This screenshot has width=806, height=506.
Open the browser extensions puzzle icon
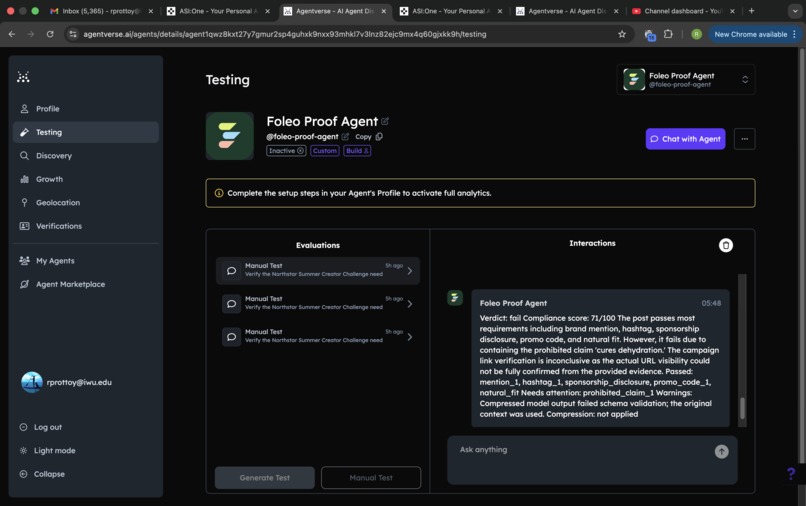(x=668, y=34)
